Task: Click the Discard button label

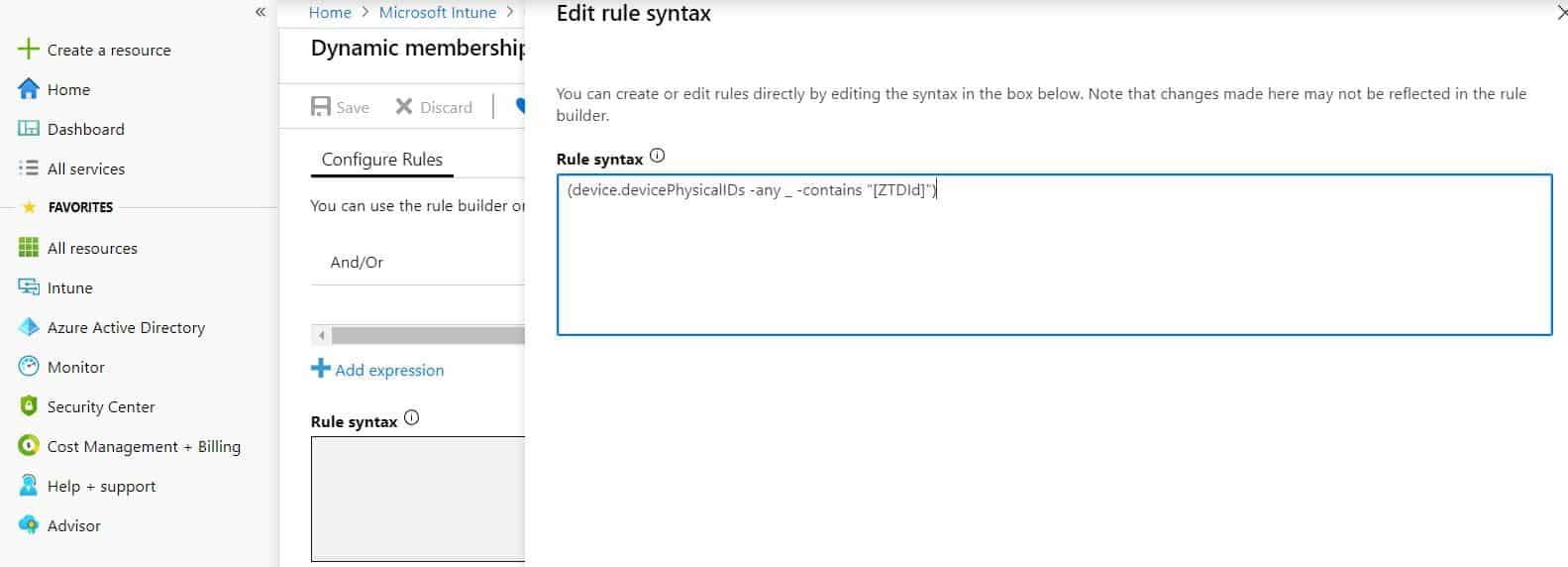Action: click(x=446, y=107)
